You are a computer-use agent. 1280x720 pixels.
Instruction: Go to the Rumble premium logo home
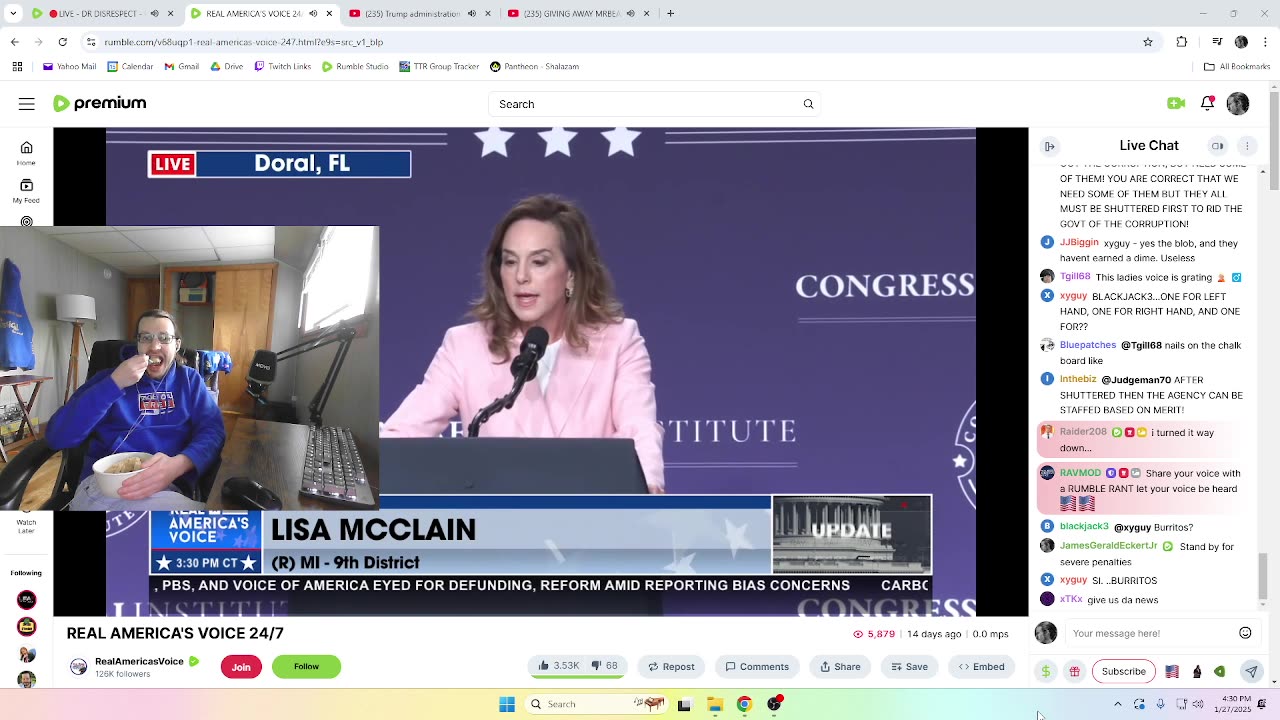pyautogui.click(x=99, y=103)
